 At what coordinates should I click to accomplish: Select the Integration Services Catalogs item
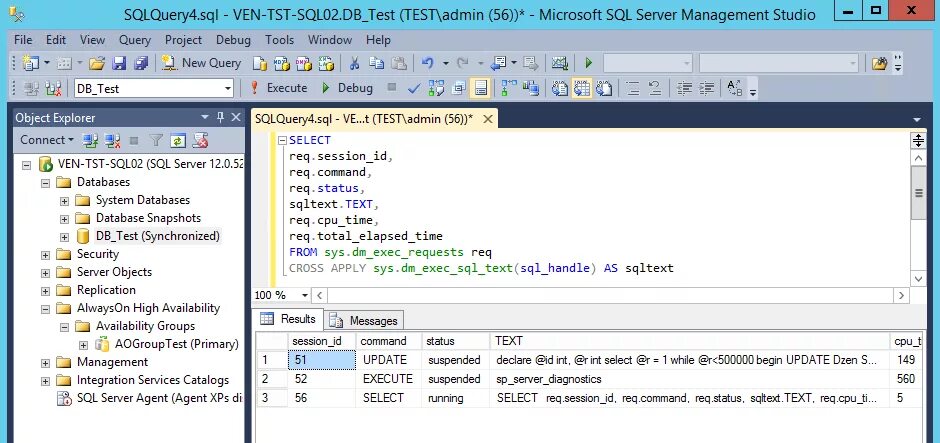(152, 380)
